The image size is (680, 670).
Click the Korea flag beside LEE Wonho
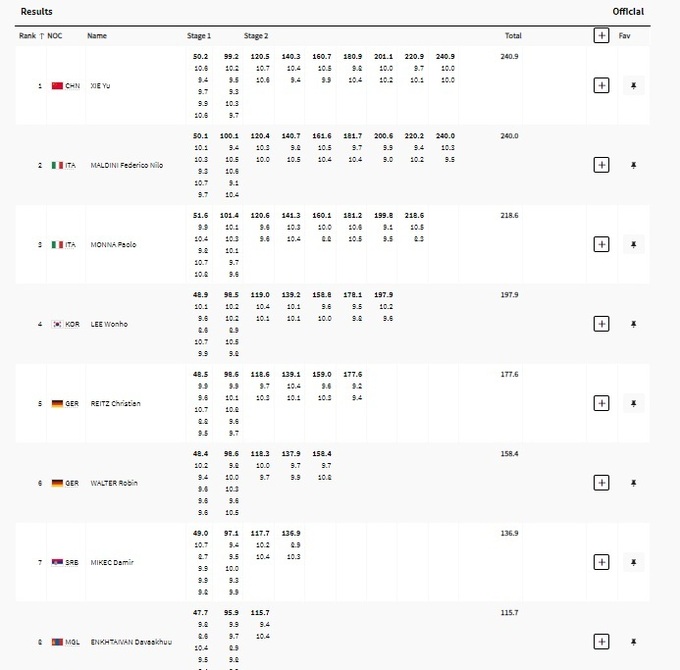click(57, 324)
